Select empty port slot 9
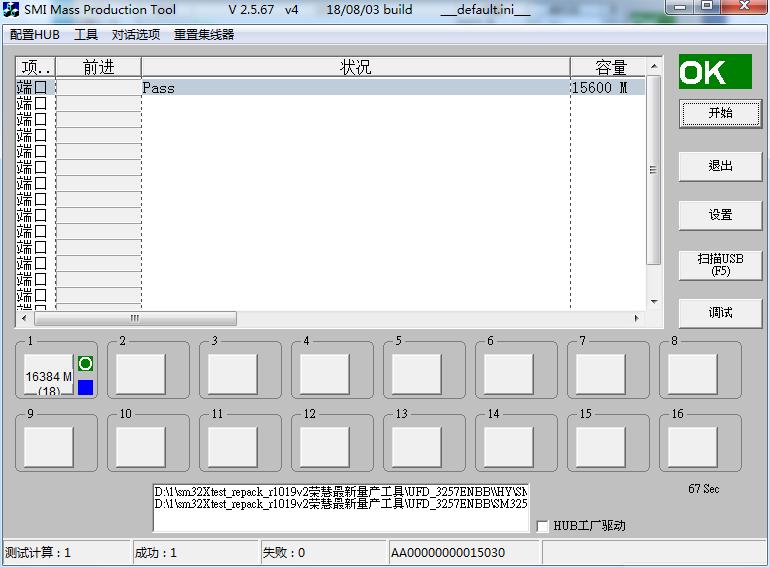This screenshot has width=770, height=568. [49, 447]
